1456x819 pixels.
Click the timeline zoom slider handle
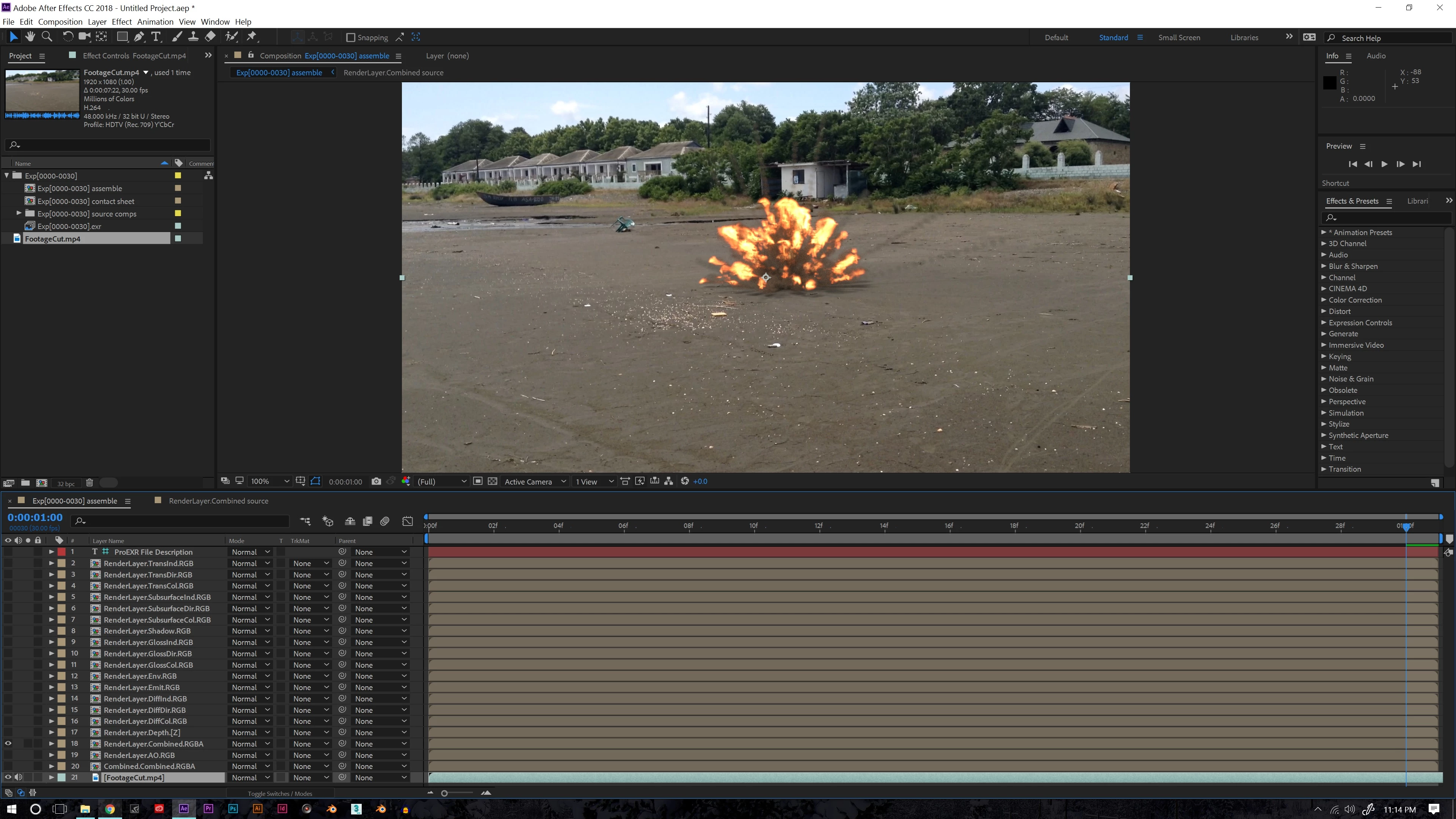tap(444, 794)
